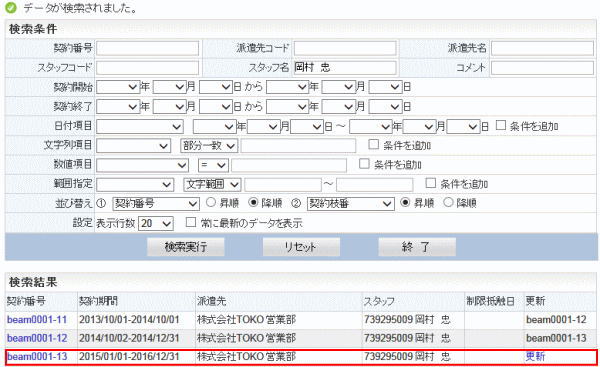Open contract link beam0001-11
Image resolution: width=600 pixels, height=367 pixels.
[x=37, y=320]
